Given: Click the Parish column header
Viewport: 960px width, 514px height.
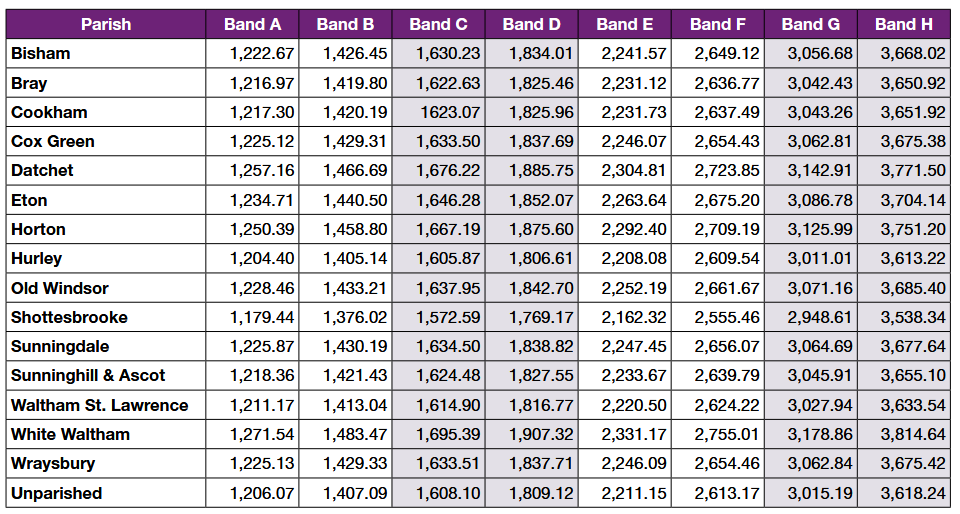Looking at the screenshot, I should (x=105, y=24).
